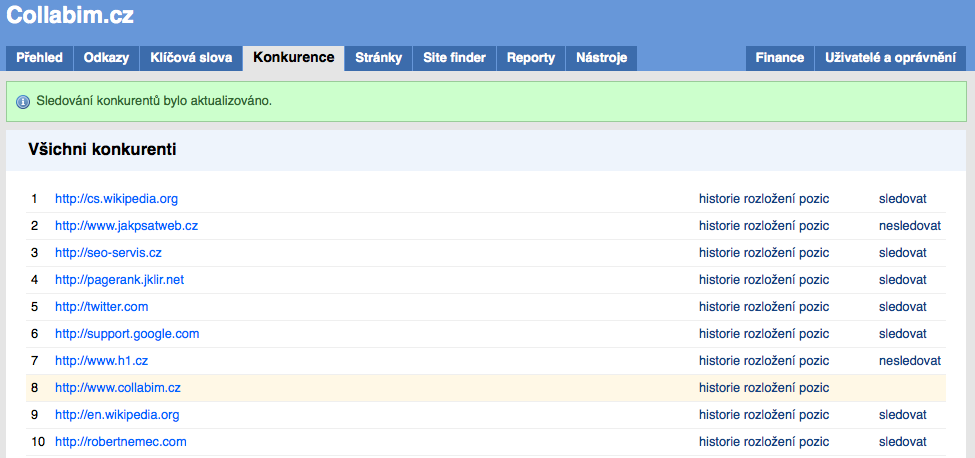Open historie rozložení pozic for robertnemec.com
Screen dimensions: 975x458
coord(764,442)
